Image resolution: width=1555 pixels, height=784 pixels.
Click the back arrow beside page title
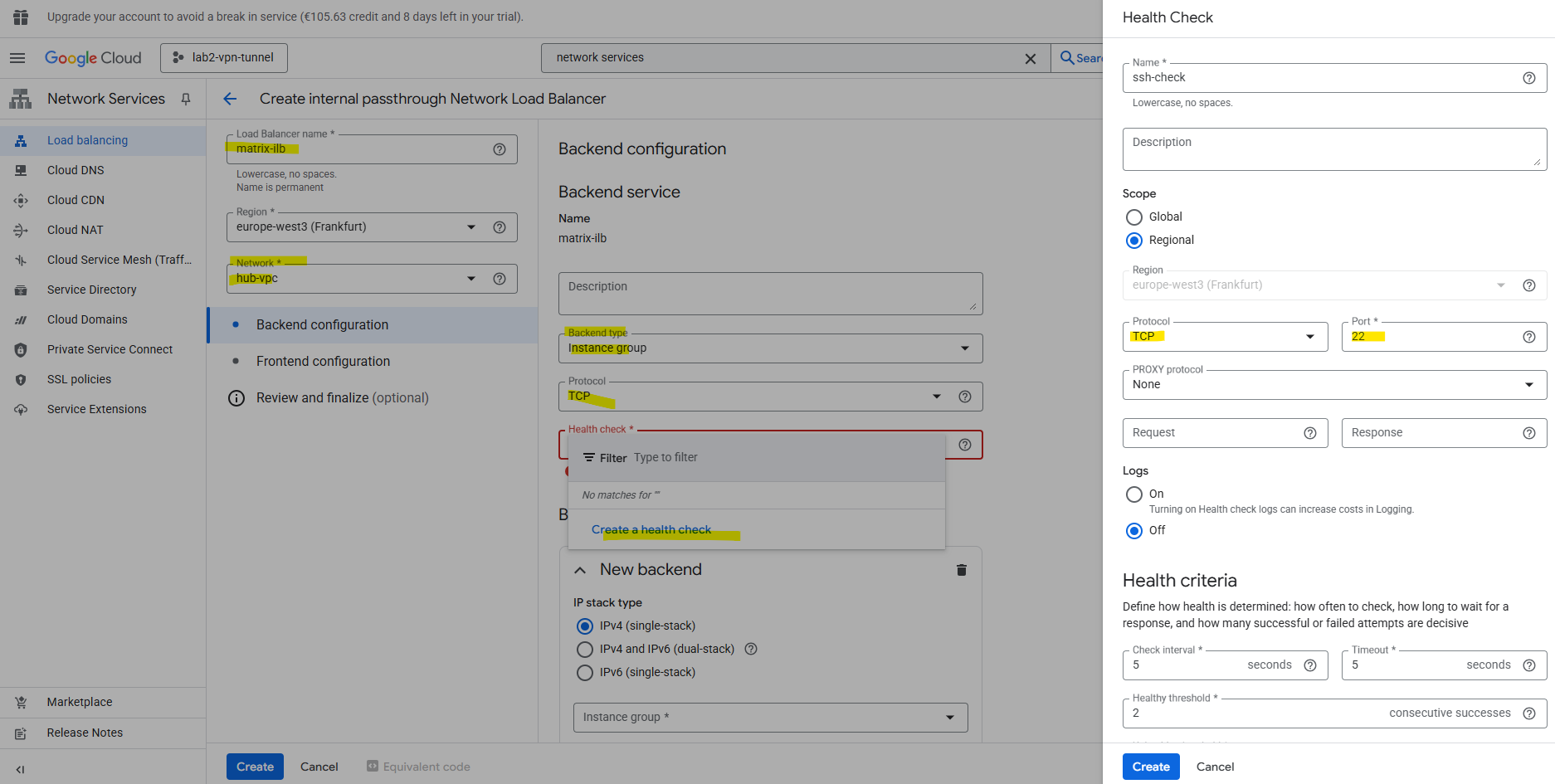click(230, 99)
